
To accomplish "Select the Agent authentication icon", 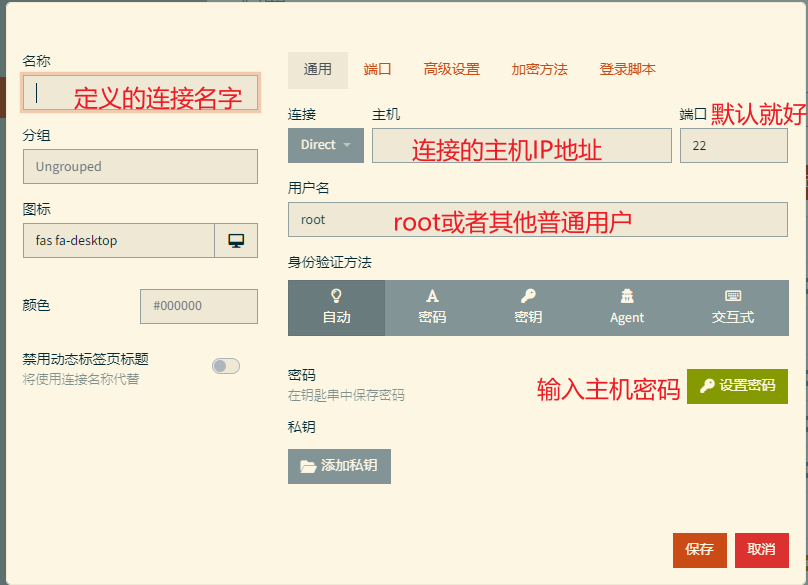I will (626, 308).
